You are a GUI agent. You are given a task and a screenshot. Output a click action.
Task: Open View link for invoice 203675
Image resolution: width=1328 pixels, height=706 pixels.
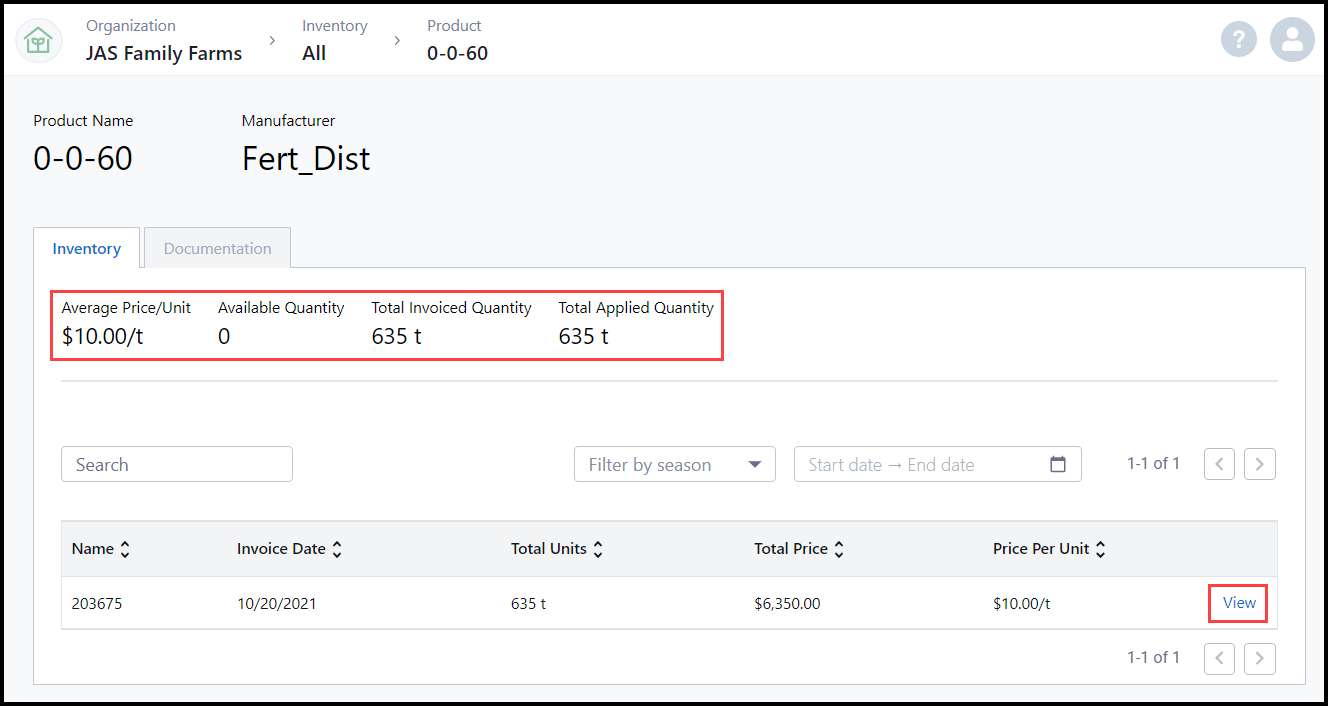point(1238,603)
